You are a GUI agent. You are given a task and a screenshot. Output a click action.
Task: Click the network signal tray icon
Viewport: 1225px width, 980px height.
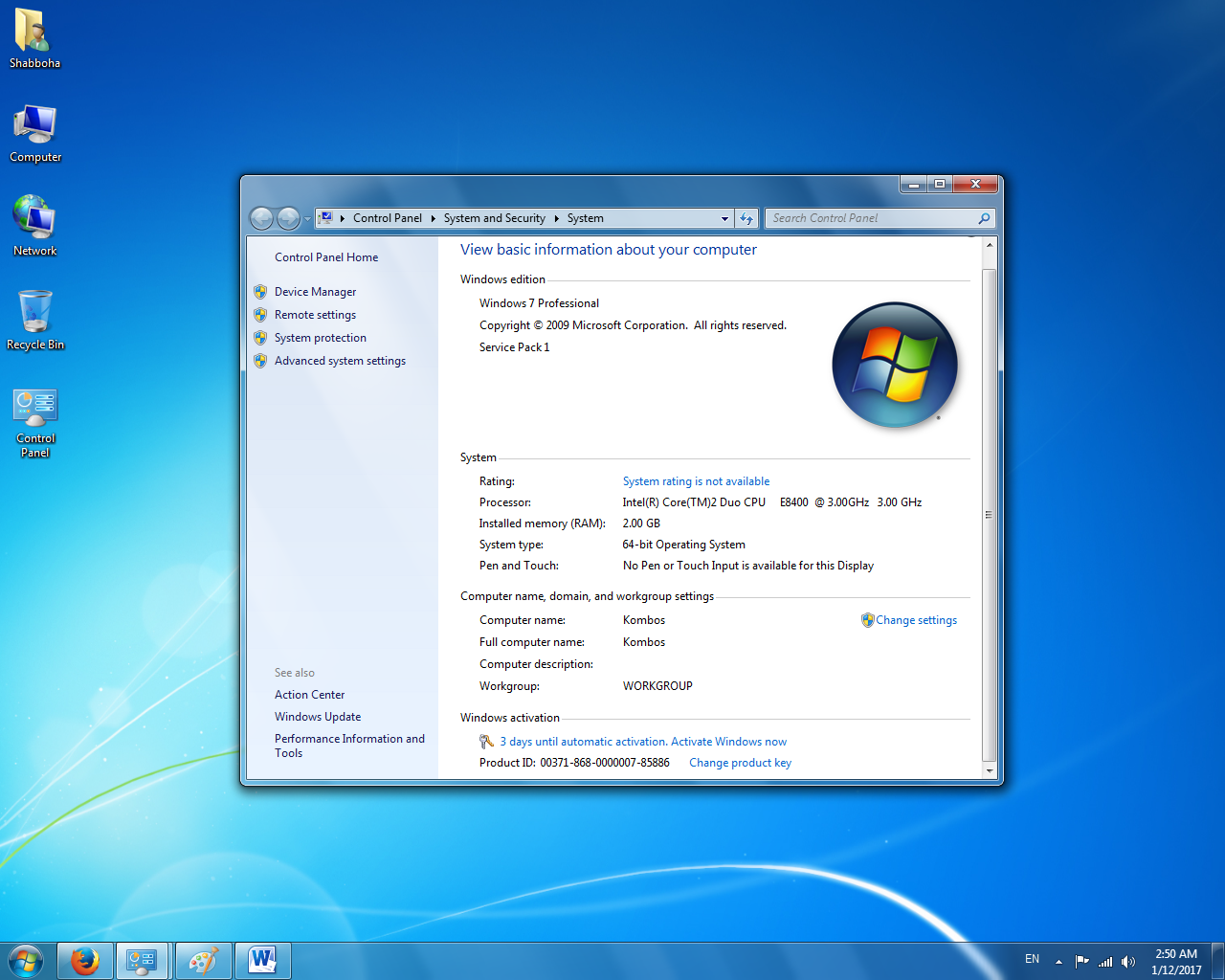coord(1105,962)
